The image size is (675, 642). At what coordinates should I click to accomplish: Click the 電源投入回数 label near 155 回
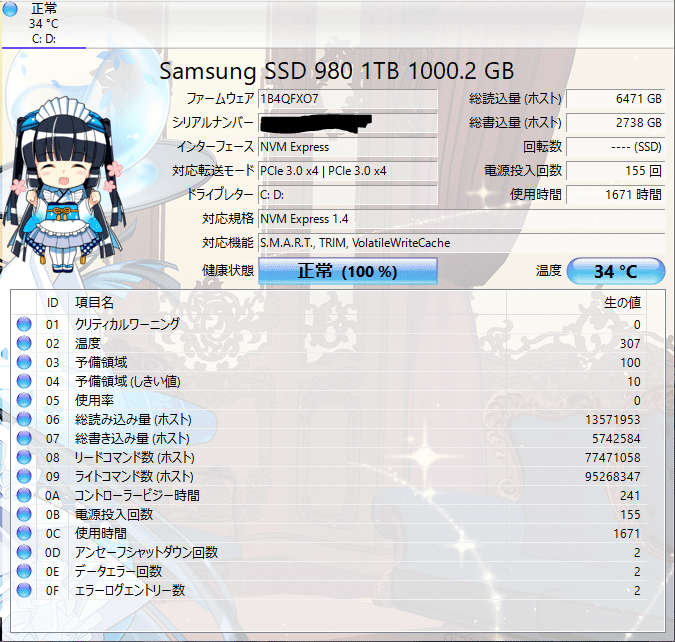tap(523, 171)
